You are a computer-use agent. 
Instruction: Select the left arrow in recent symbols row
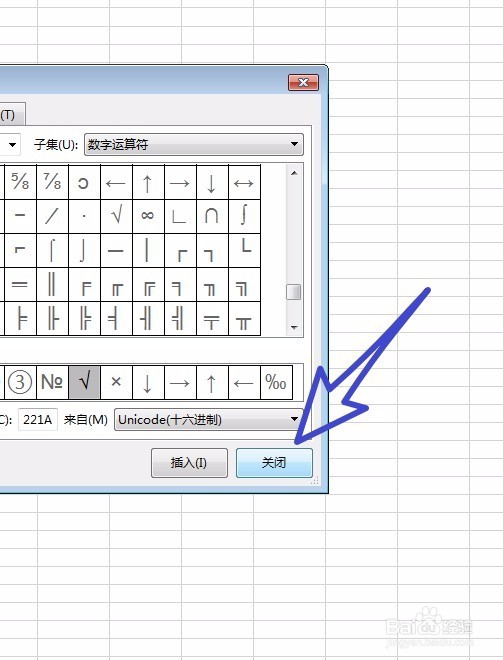tap(245, 382)
